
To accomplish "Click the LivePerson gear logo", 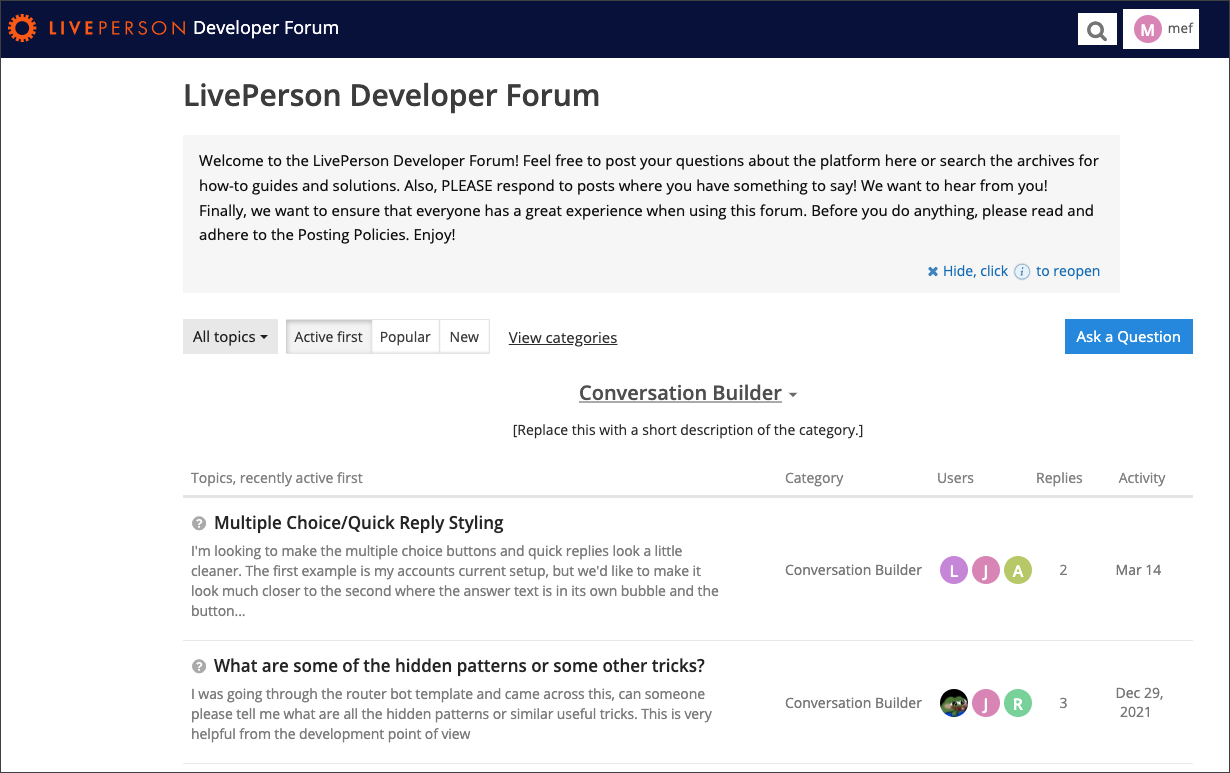I will coord(20,28).
